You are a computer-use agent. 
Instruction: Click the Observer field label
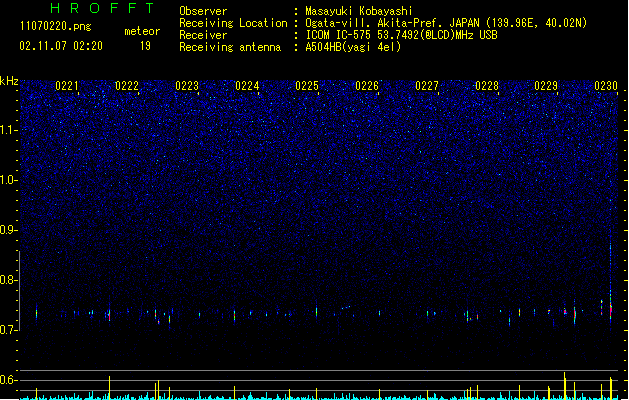pos(203,11)
